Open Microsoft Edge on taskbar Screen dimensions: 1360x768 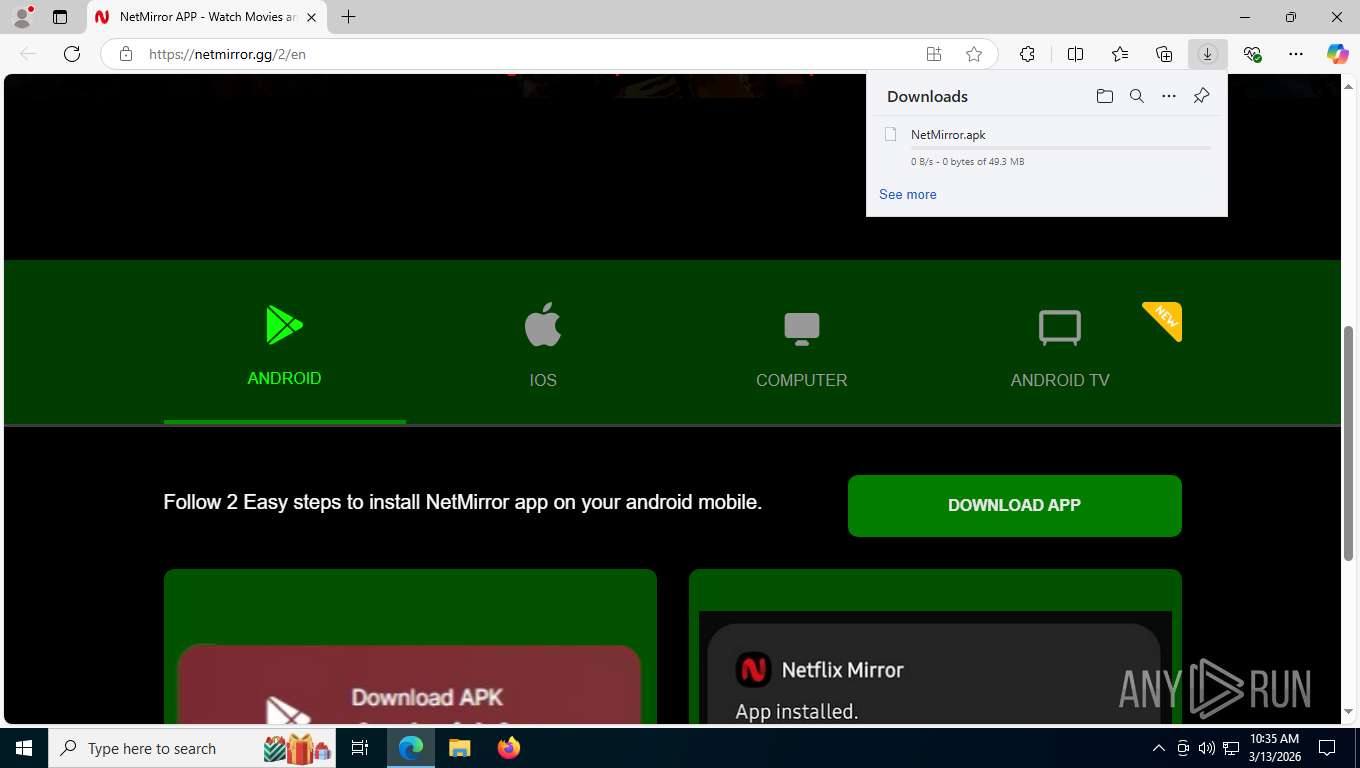(x=411, y=748)
